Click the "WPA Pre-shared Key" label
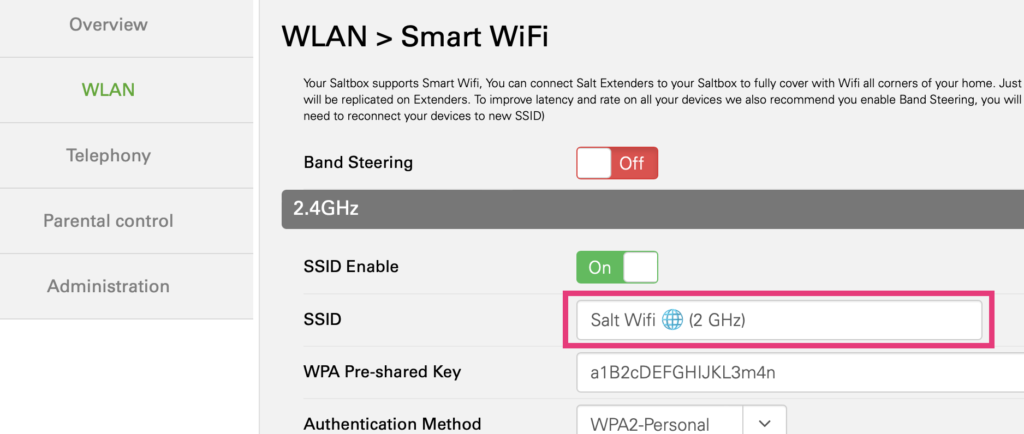This screenshot has width=1024, height=434. (382, 373)
